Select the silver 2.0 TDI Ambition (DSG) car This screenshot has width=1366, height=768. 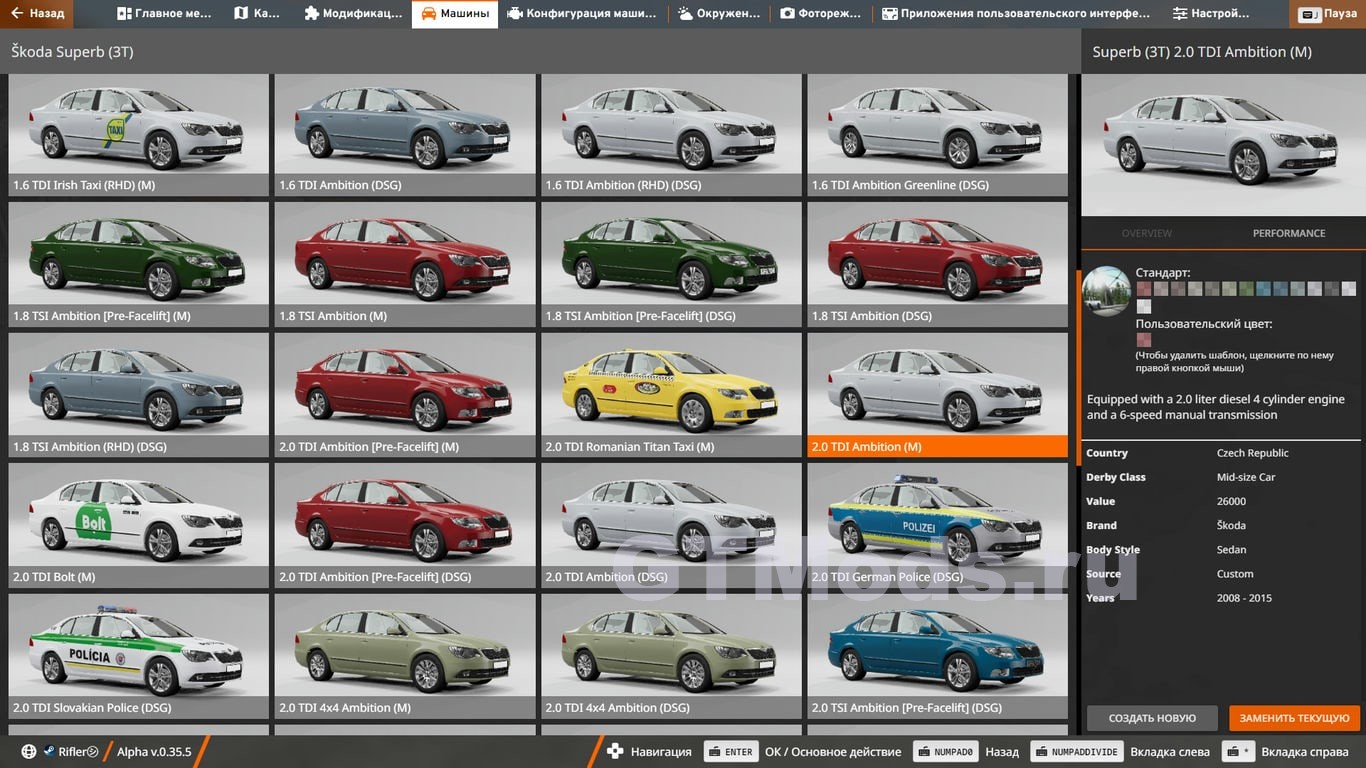[671, 525]
